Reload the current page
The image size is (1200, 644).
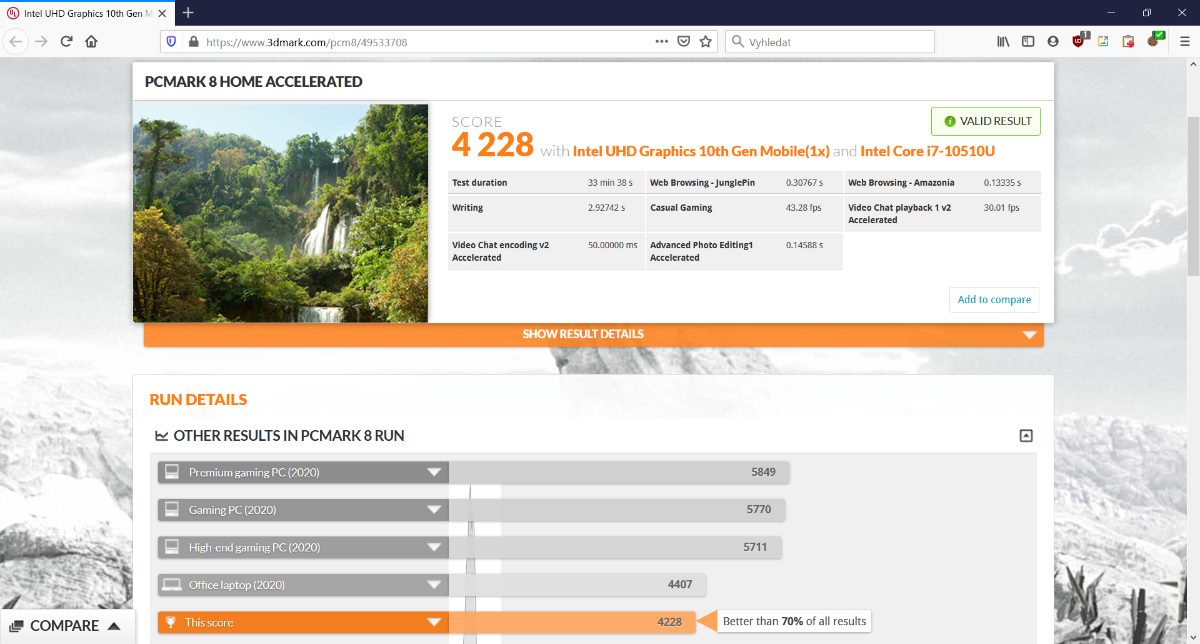coord(66,42)
